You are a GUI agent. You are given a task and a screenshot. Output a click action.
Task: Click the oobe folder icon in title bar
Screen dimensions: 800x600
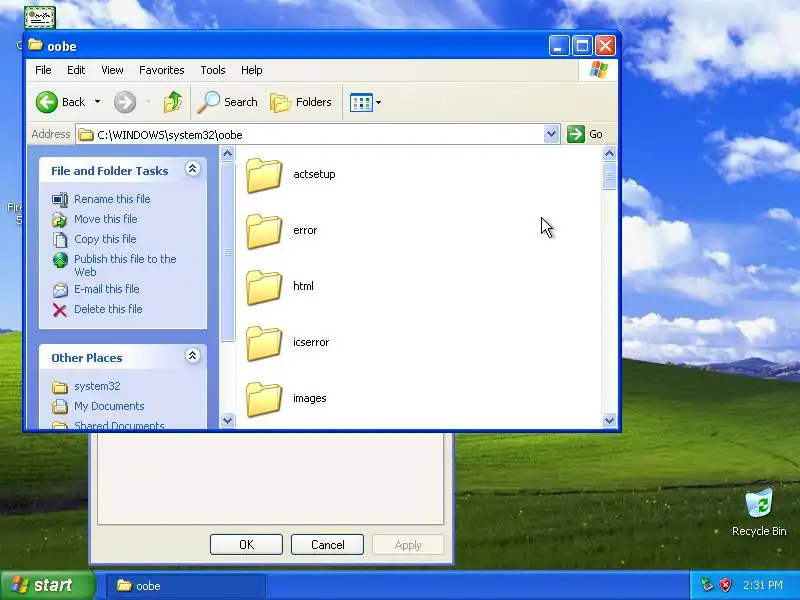click(35, 45)
